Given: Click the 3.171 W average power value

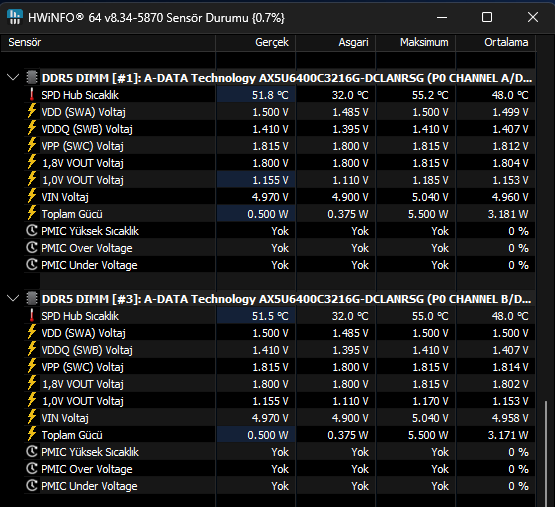Looking at the screenshot, I should coord(508,435).
